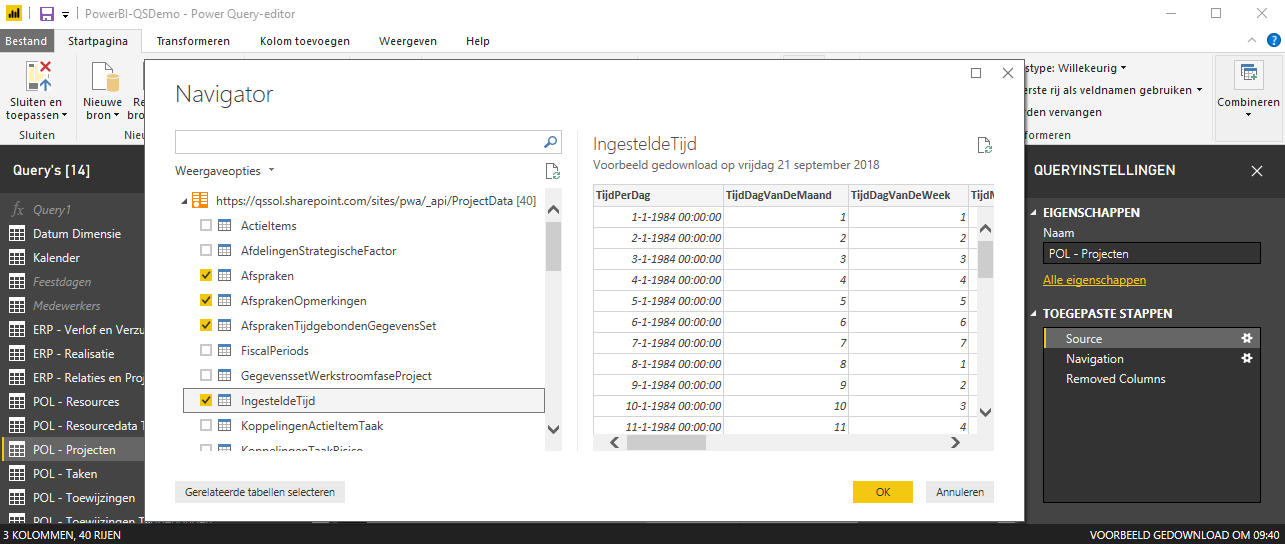Click Gerelateerde tabellen selecteren button

coord(260,492)
